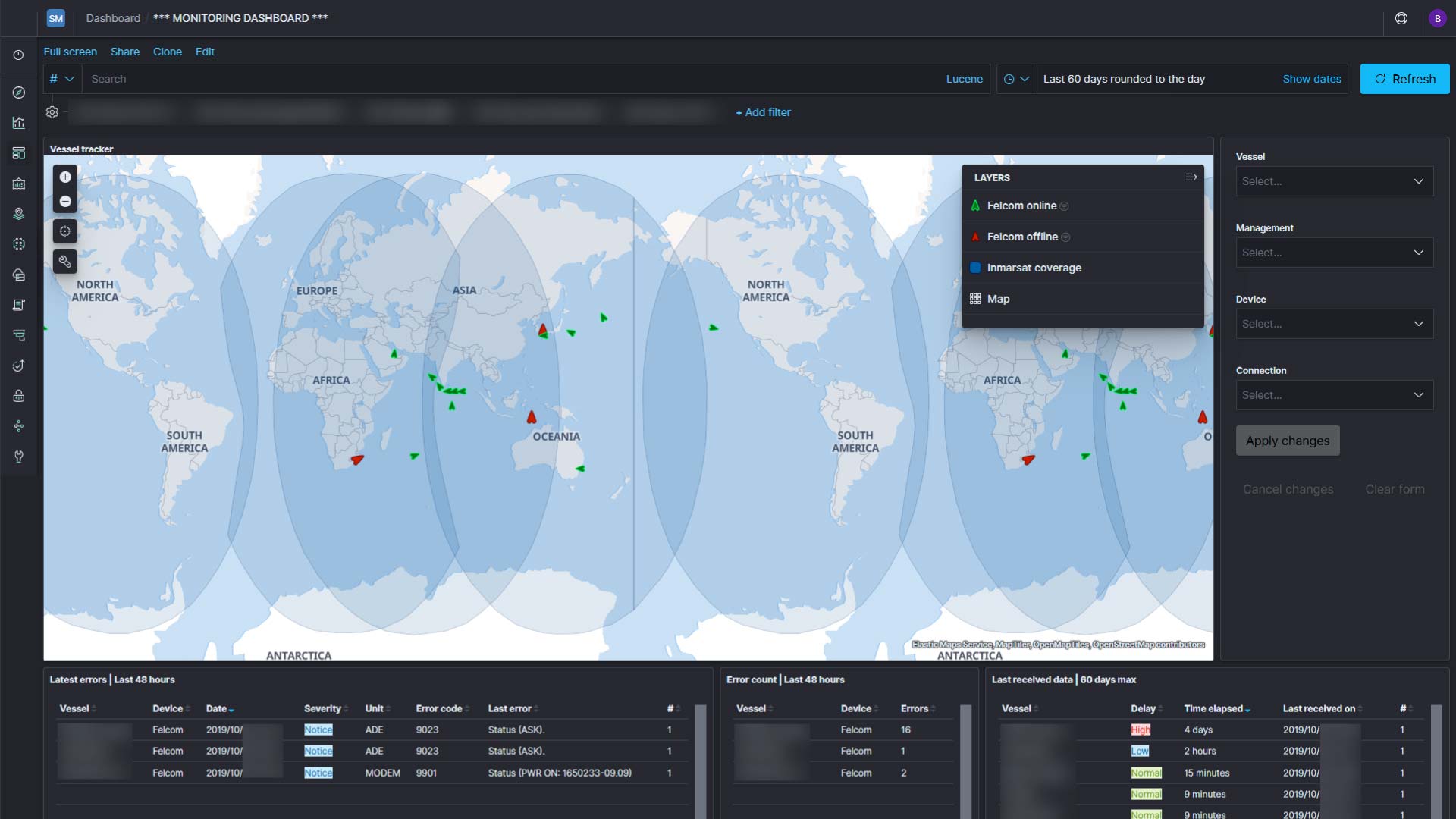
Task: Open the Recently viewed clock icon
Action: 18,55
